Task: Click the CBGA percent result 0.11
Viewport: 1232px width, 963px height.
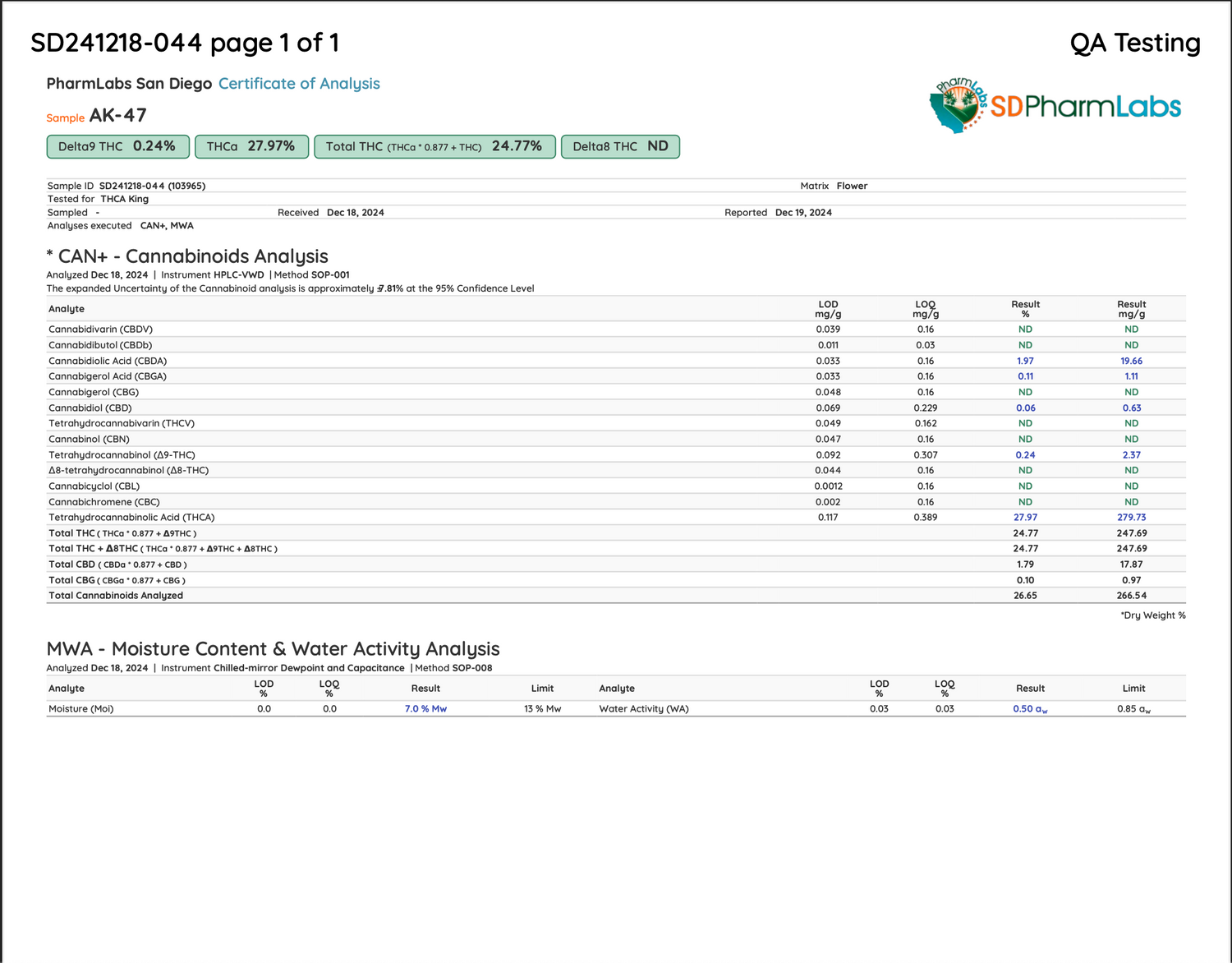Action: pyautogui.click(x=1025, y=376)
